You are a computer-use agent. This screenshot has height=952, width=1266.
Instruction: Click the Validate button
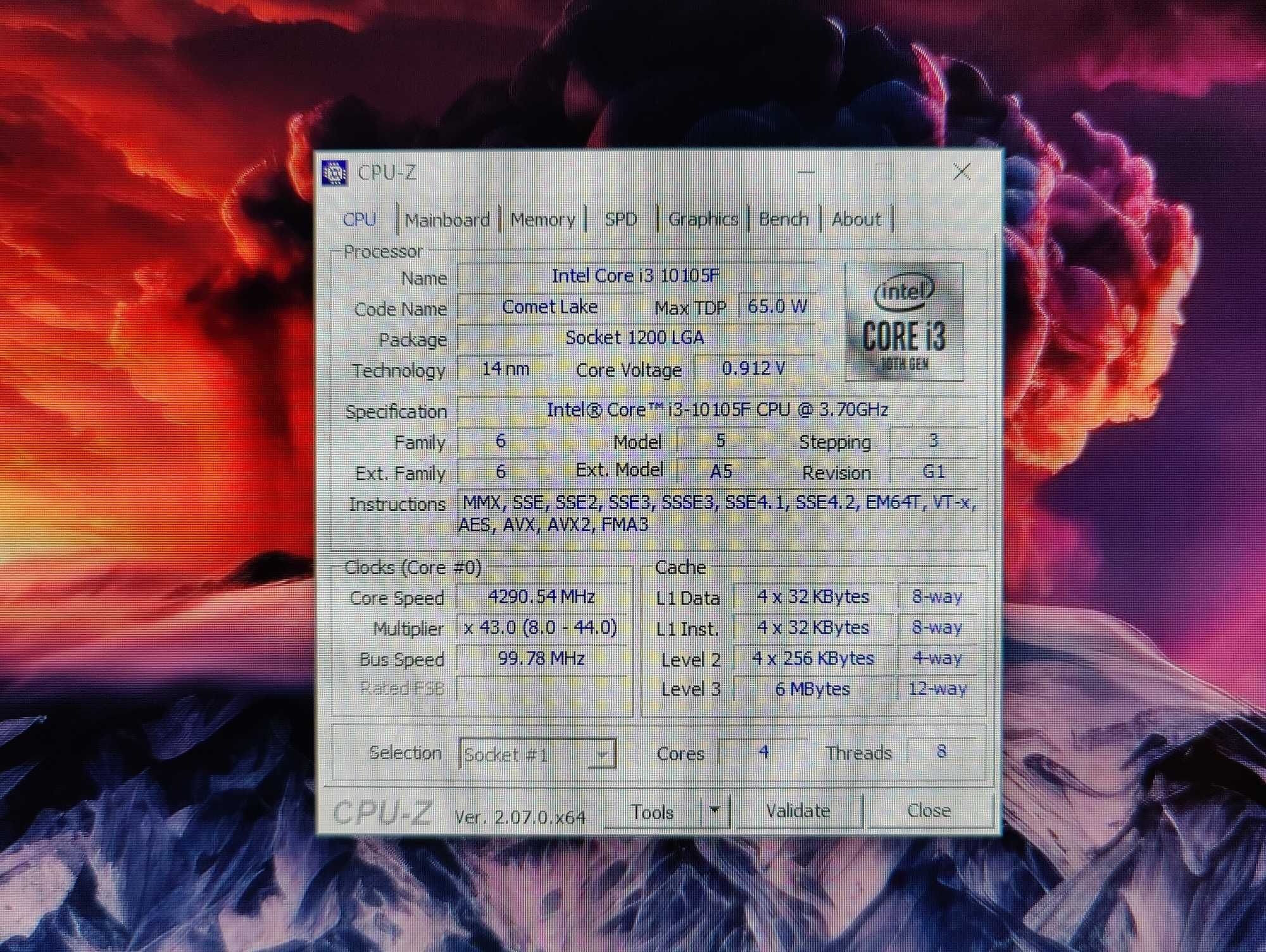click(798, 811)
